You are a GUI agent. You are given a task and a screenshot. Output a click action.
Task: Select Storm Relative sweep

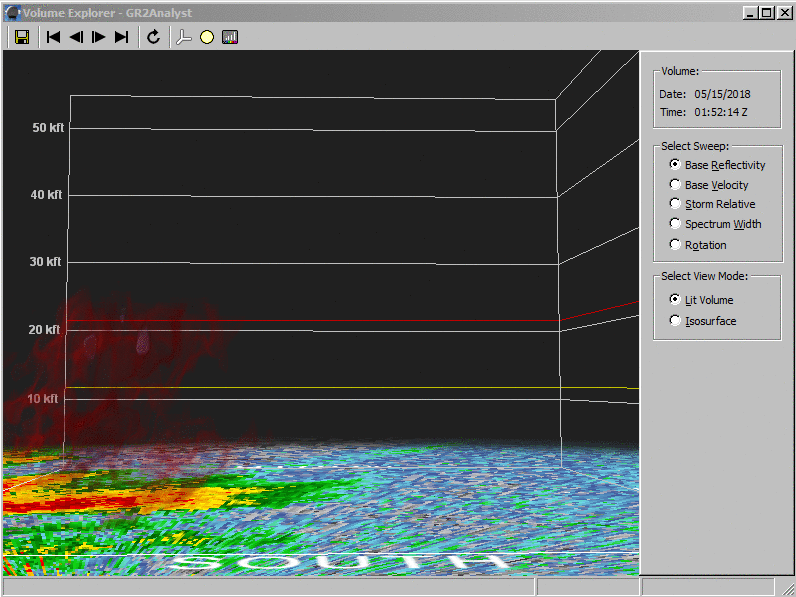(712, 204)
